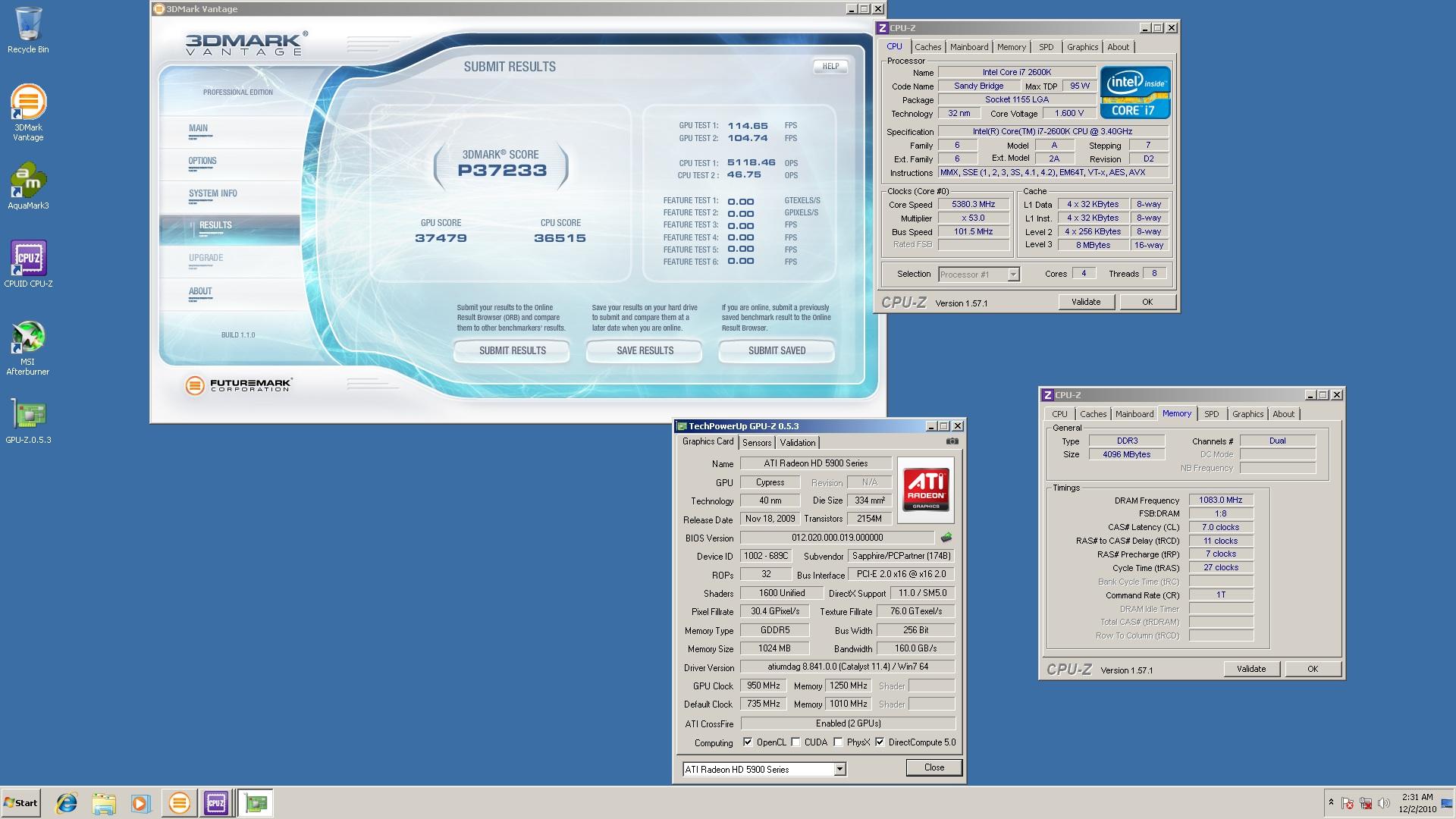Open the Graphics tab in top CPU-Z window
Screen dimensions: 1456x819
[x=1082, y=47]
